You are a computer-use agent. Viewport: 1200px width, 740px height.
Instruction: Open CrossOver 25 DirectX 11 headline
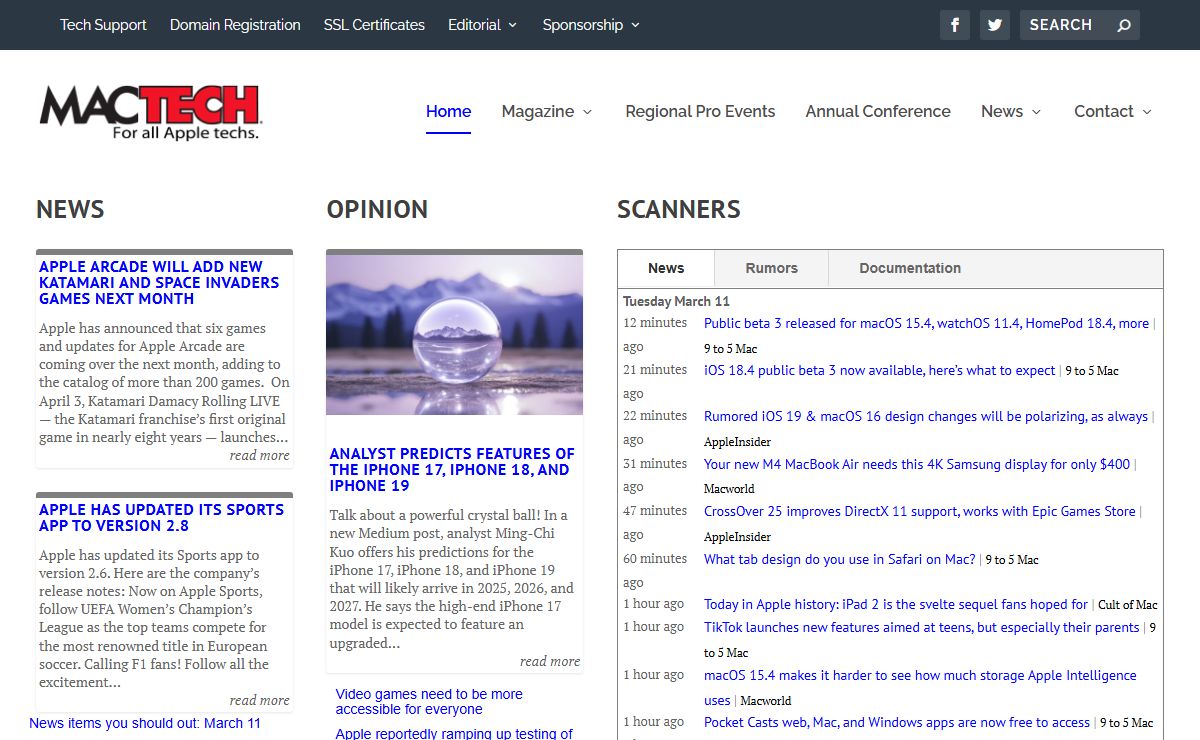click(920, 511)
